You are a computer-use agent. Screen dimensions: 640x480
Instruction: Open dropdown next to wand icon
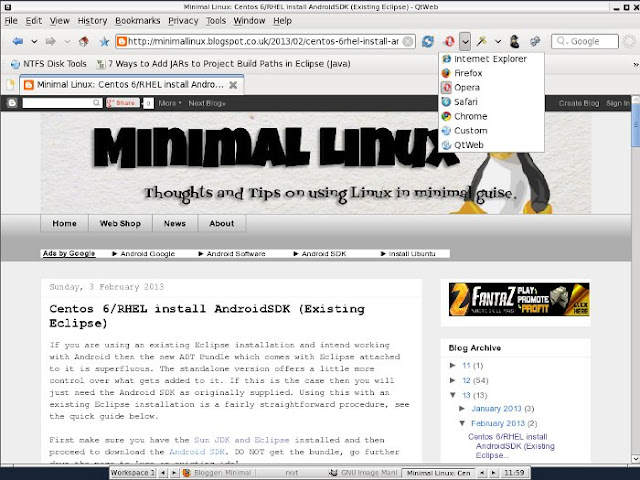[x=498, y=42]
